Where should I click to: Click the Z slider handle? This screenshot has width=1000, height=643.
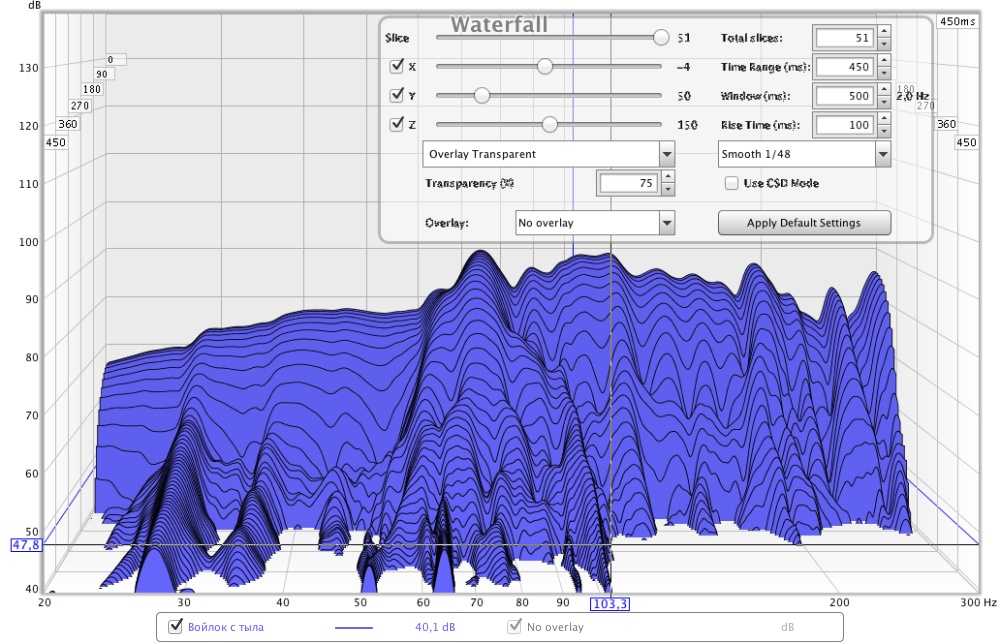[x=549, y=125]
